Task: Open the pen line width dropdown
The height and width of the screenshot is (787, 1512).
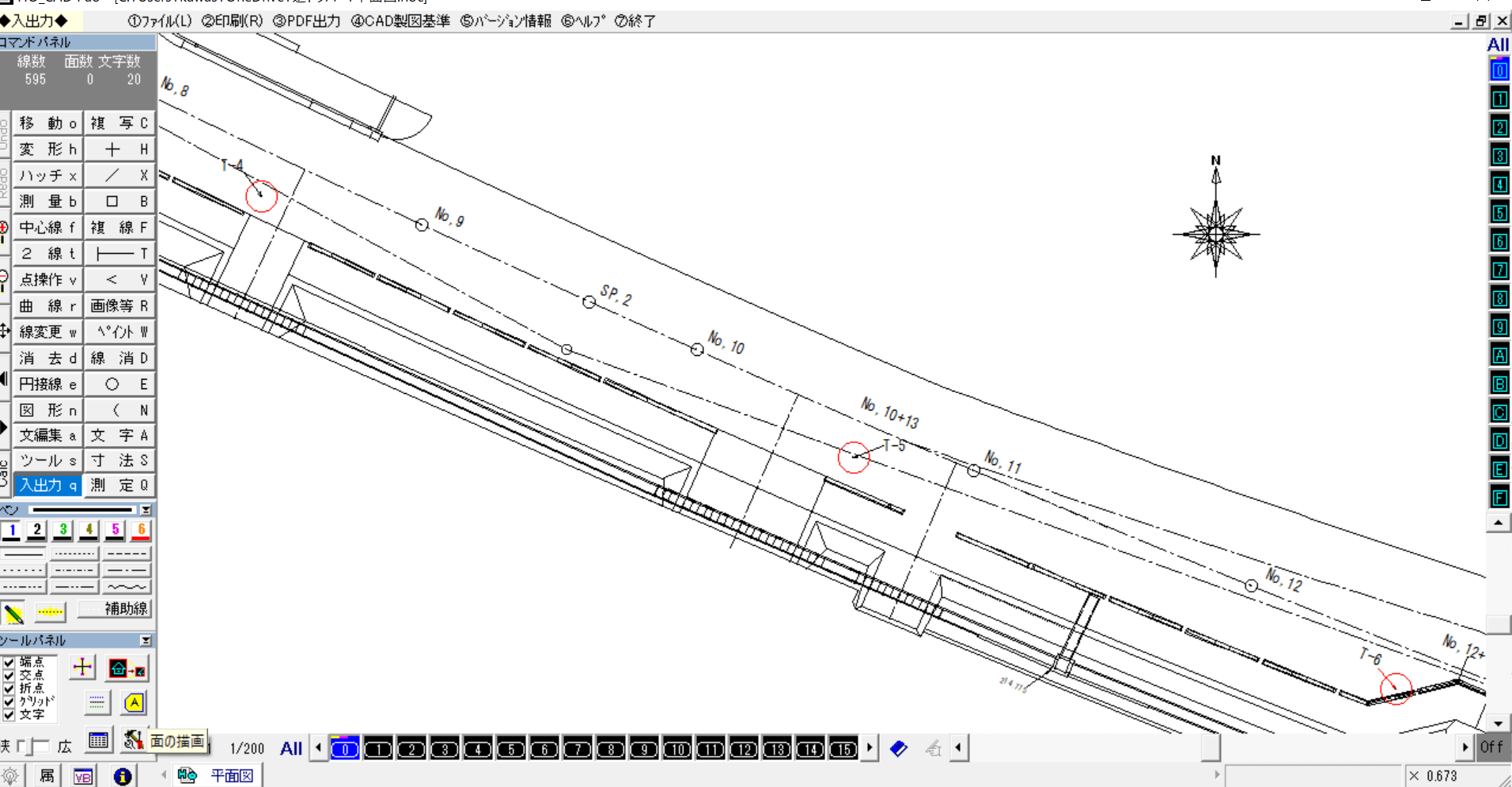Action: 146,510
